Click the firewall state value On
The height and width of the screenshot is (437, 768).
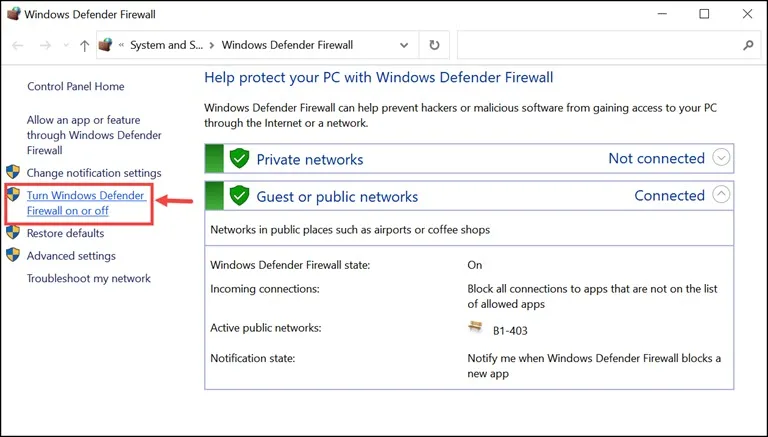point(475,265)
